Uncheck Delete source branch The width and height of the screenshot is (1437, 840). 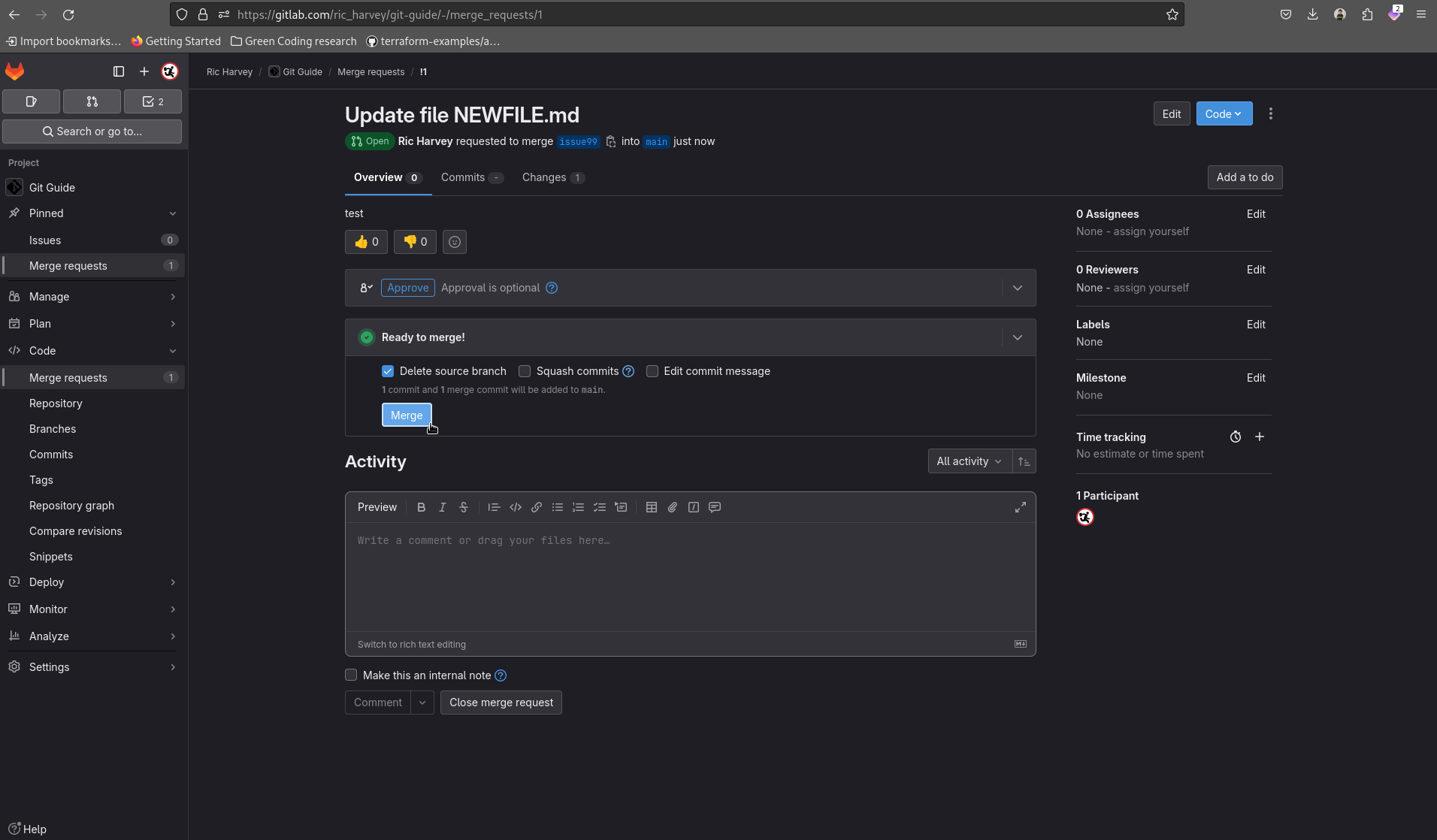point(388,371)
